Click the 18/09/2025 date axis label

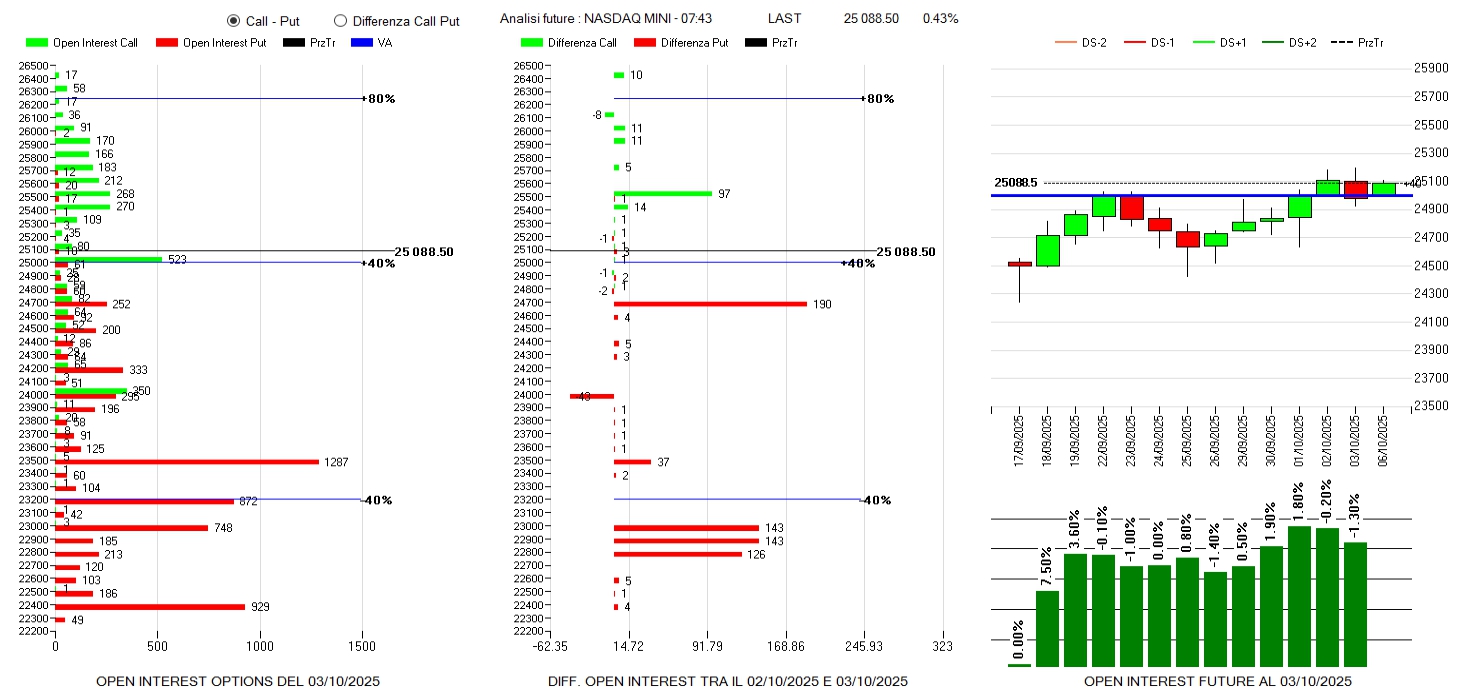[1047, 439]
